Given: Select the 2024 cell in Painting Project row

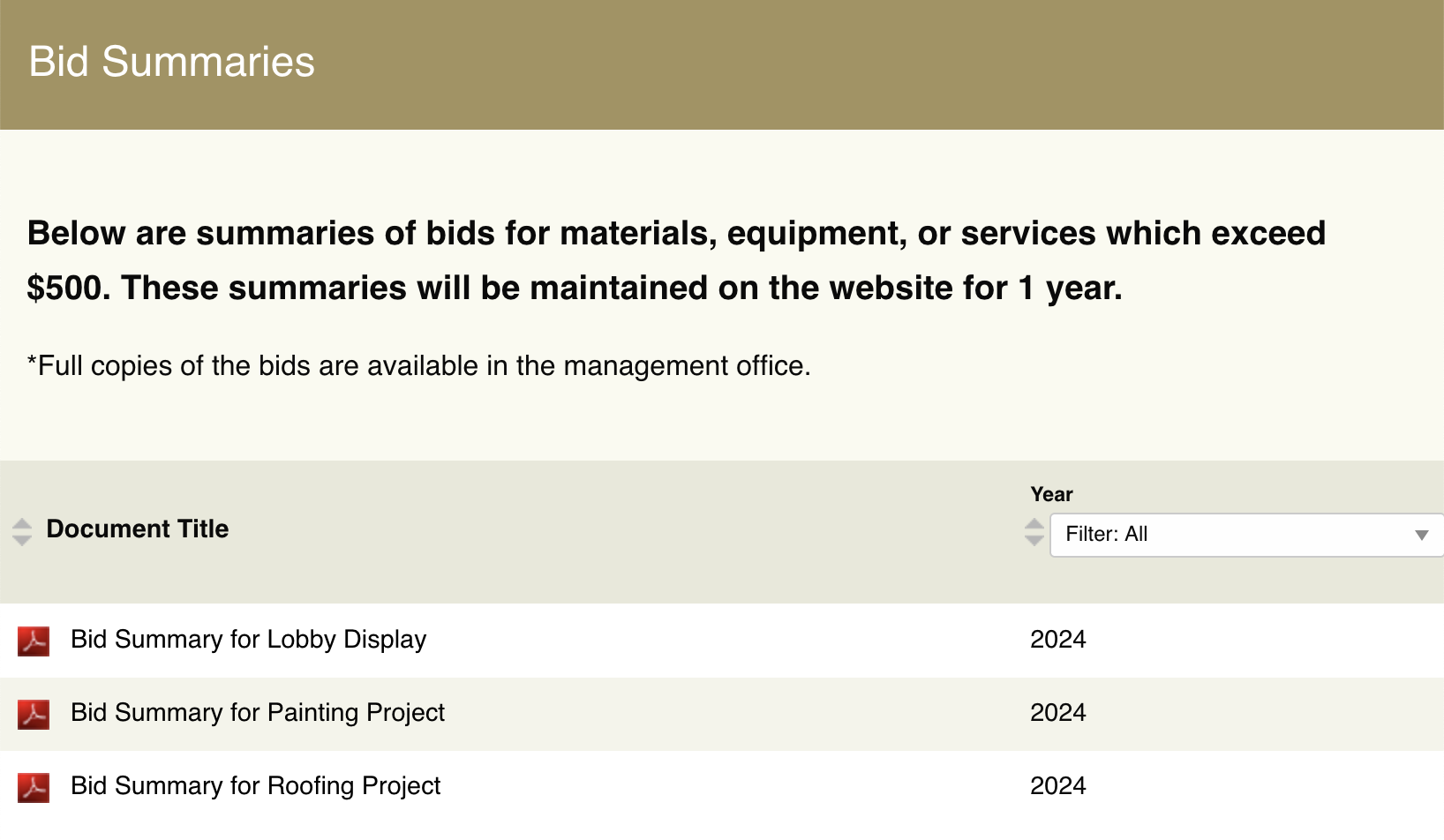Looking at the screenshot, I should pos(1057,713).
